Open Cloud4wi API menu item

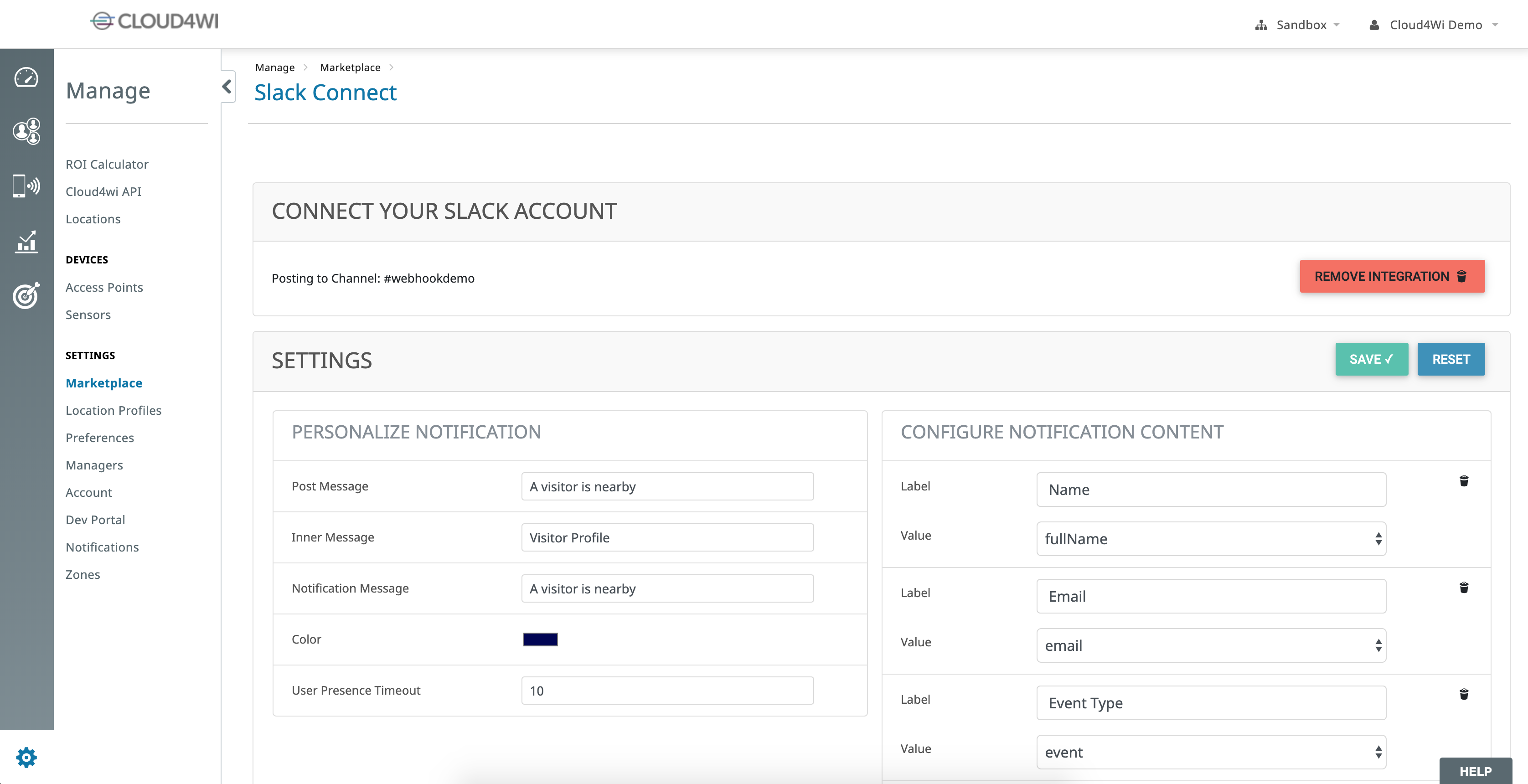(103, 191)
